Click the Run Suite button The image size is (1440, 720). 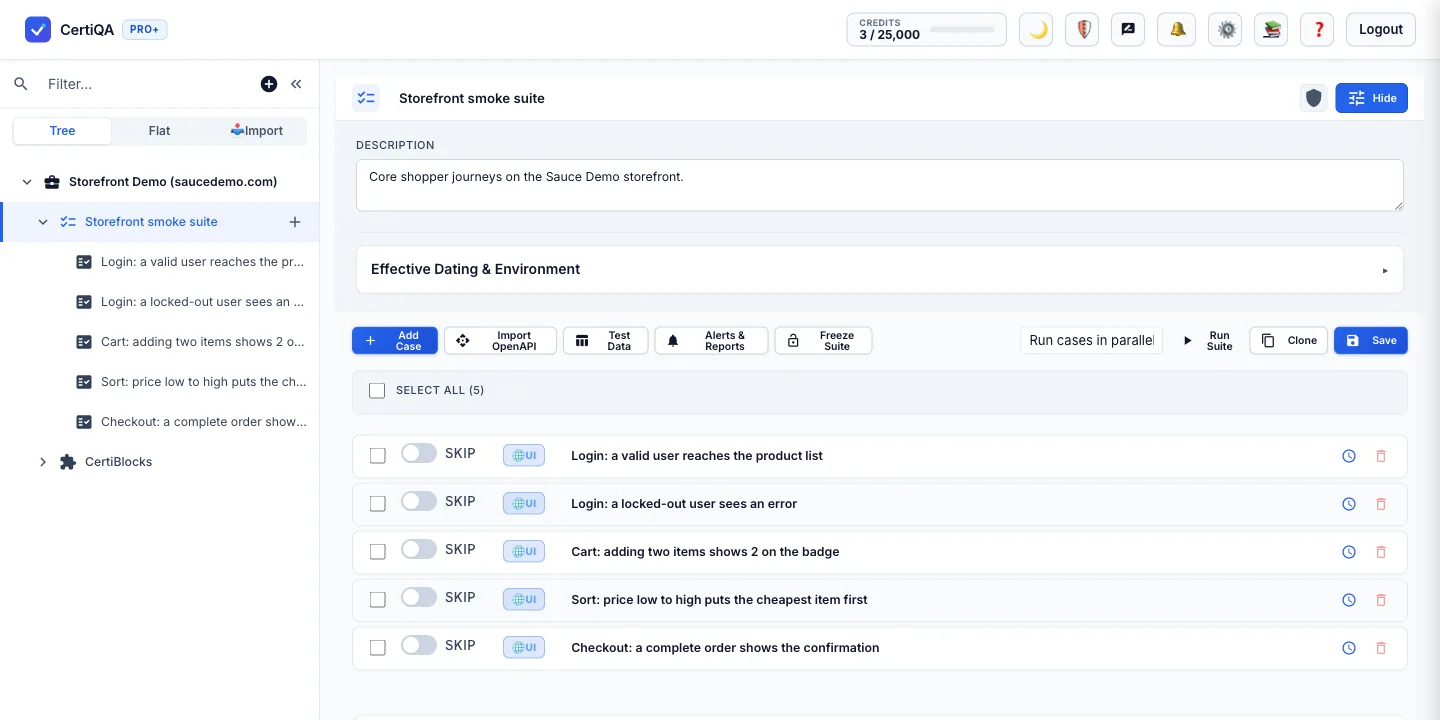tap(1207, 341)
